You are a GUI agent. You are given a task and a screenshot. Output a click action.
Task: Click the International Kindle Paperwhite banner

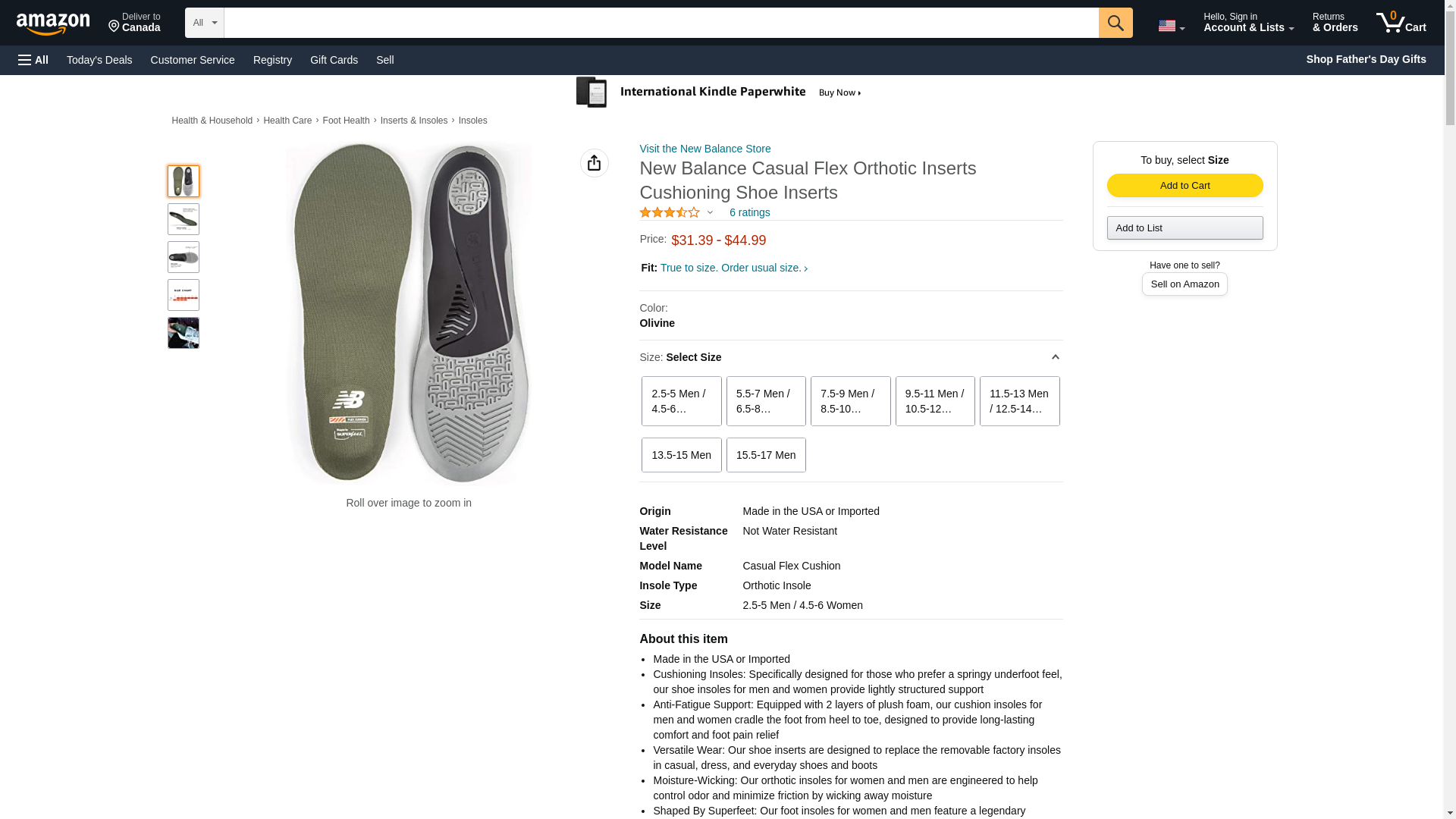719,93
